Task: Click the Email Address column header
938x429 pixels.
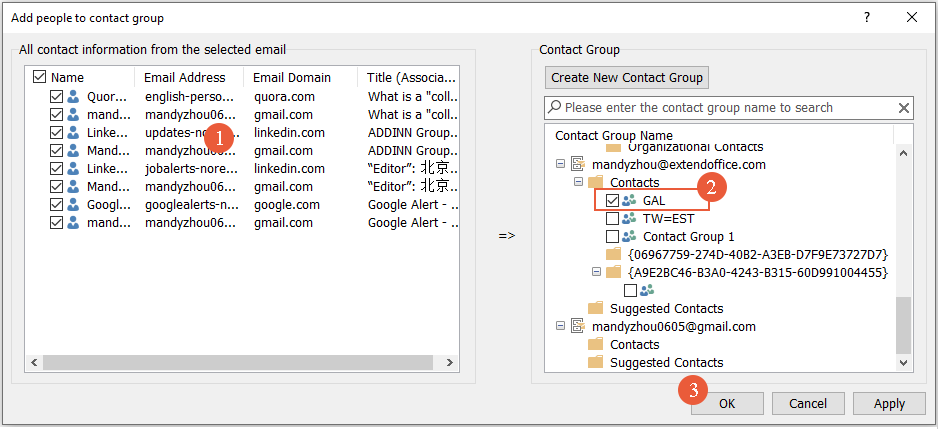Action: (x=184, y=77)
